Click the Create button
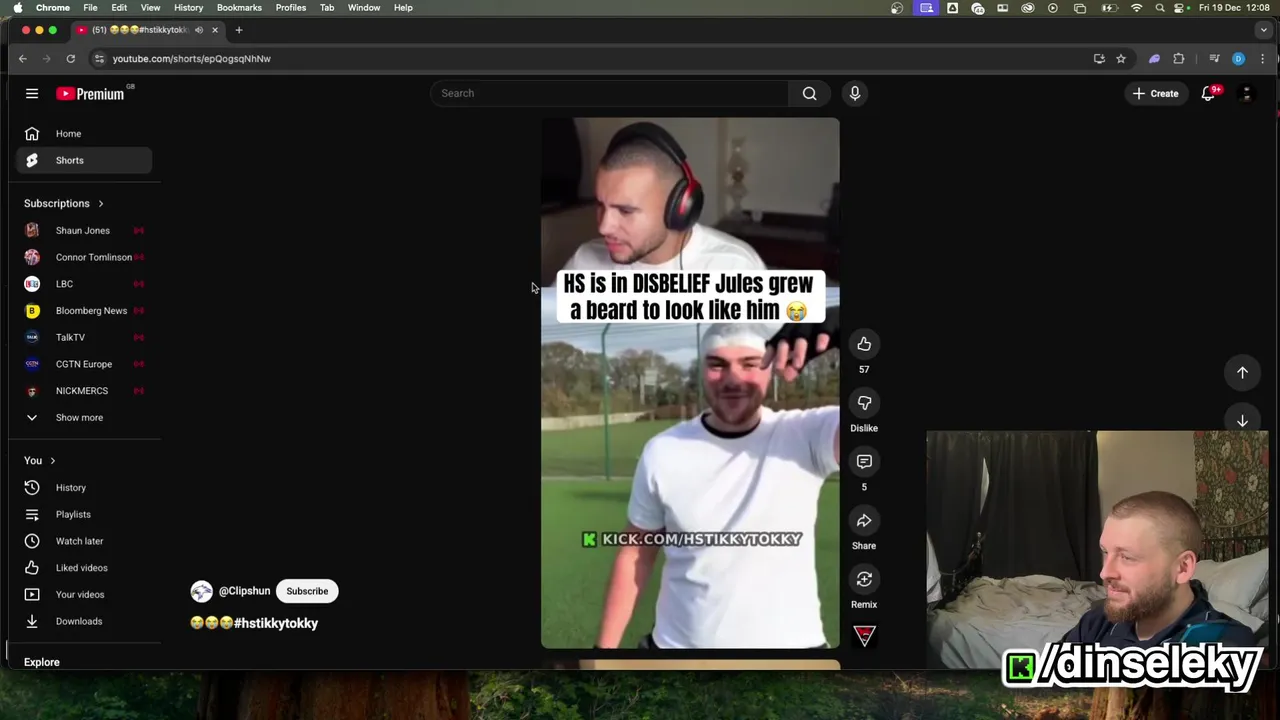 click(x=1156, y=93)
